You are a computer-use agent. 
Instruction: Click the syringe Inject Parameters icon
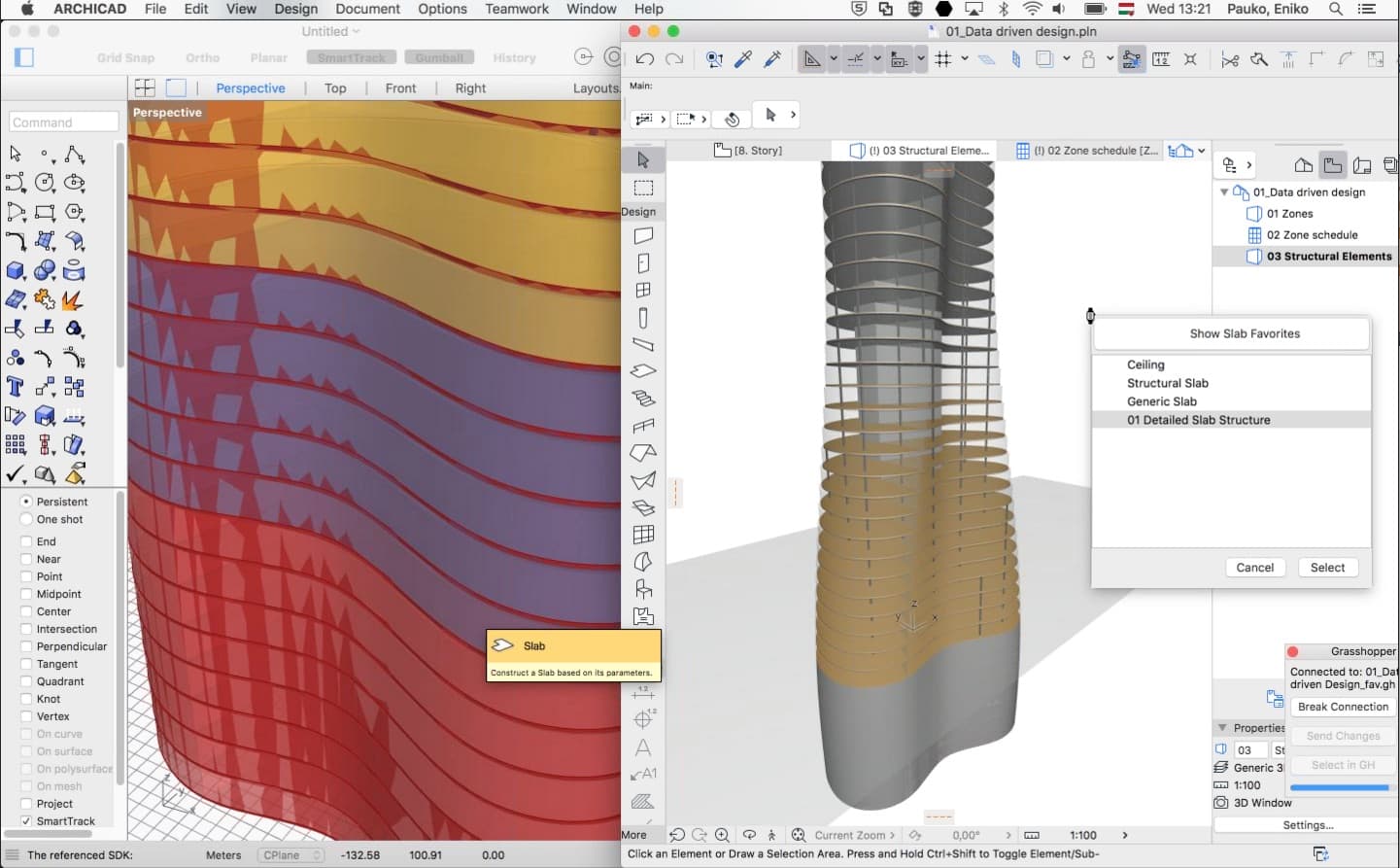coord(773,59)
